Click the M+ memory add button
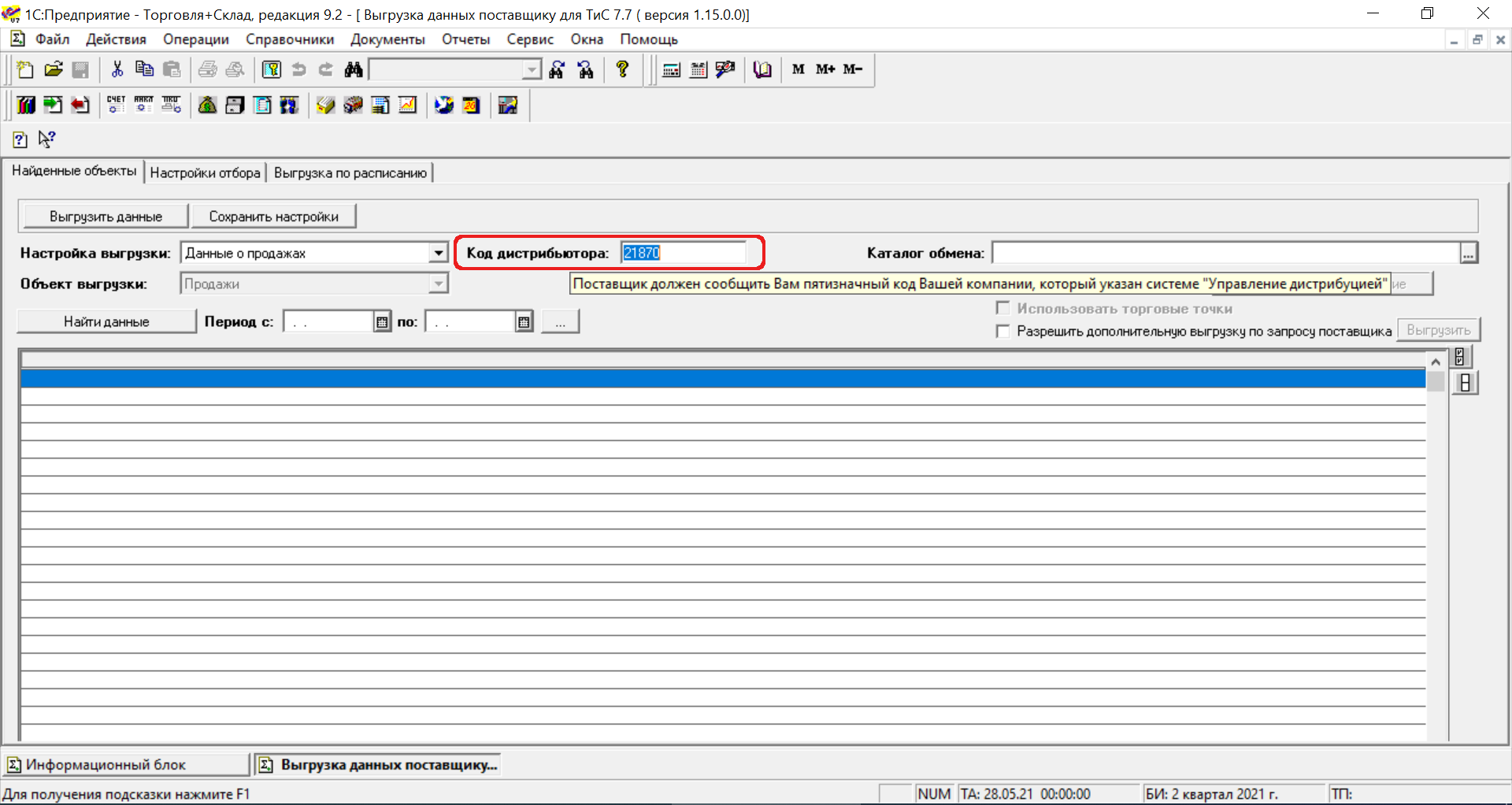Image resolution: width=1512 pixels, height=805 pixels. click(x=825, y=69)
